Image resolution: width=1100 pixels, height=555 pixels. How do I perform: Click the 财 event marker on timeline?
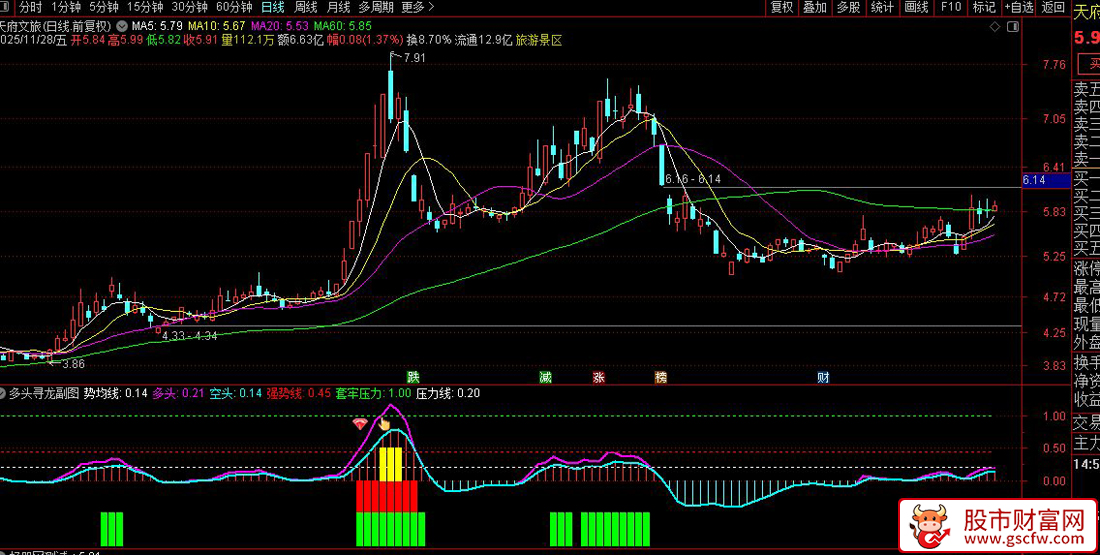pyautogui.click(x=823, y=377)
